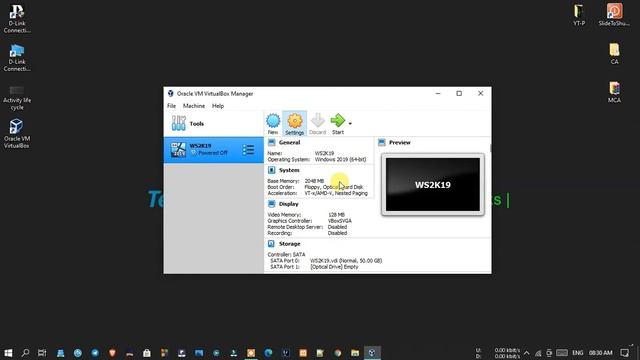
Task: Open the Brave browser taskbar icon
Action: (x=112, y=353)
